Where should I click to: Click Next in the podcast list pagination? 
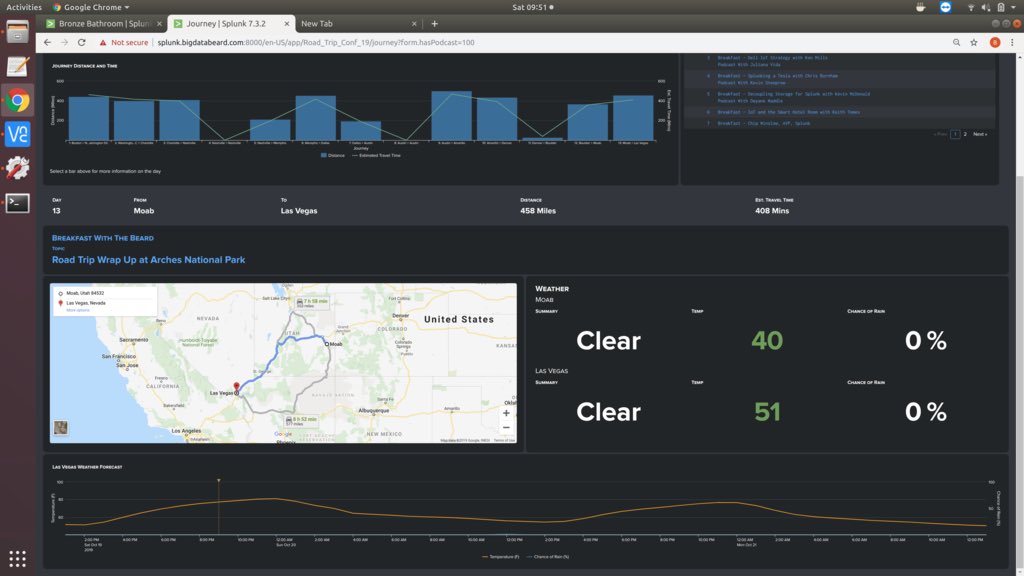980,135
